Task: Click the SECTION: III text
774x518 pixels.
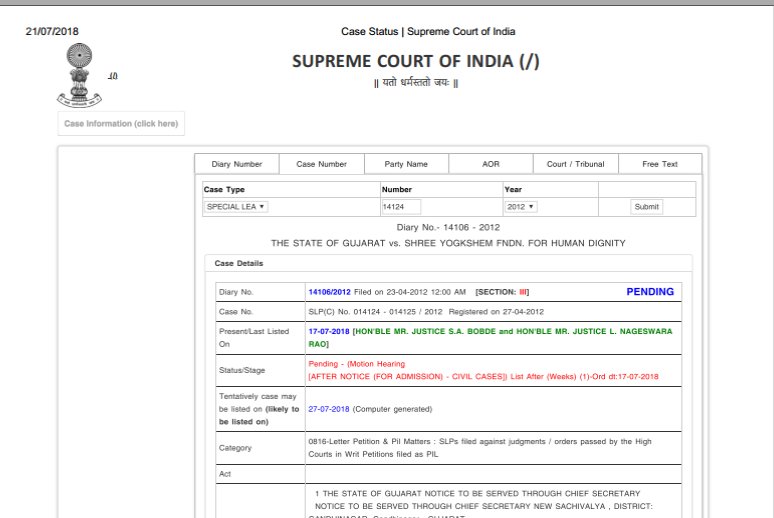Action: coord(502,292)
